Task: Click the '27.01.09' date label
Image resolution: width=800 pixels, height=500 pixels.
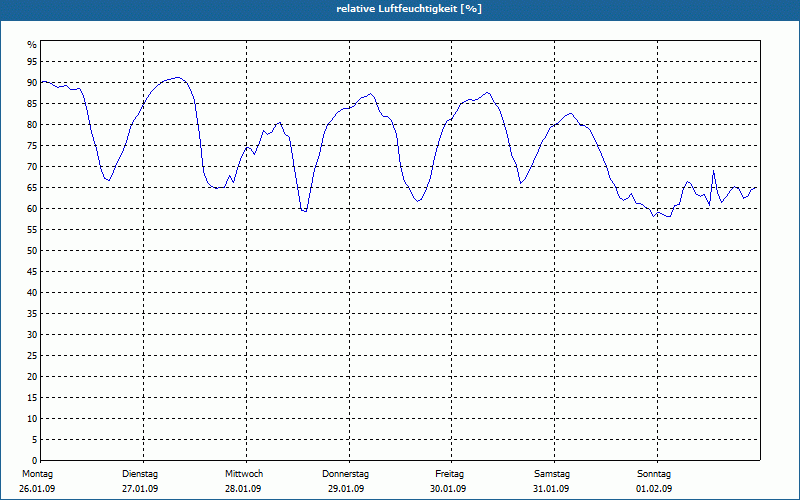Action: pyautogui.click(x=140, y=489)
